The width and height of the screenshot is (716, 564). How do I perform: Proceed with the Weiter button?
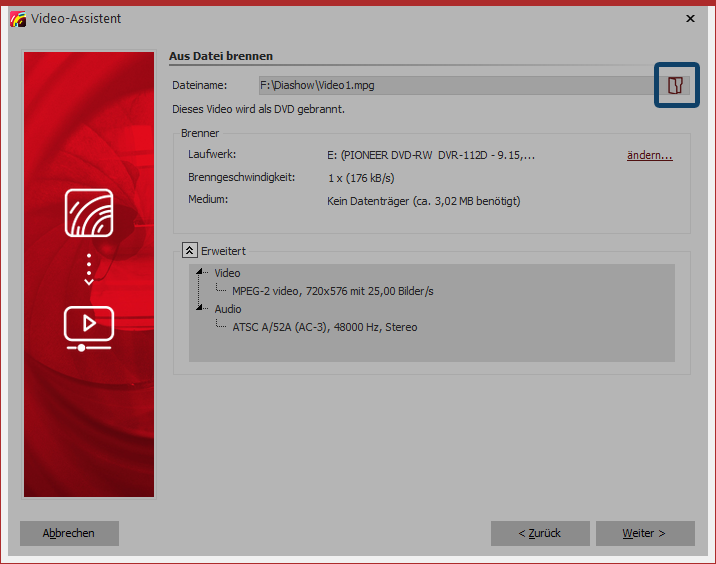coord(645,533)
